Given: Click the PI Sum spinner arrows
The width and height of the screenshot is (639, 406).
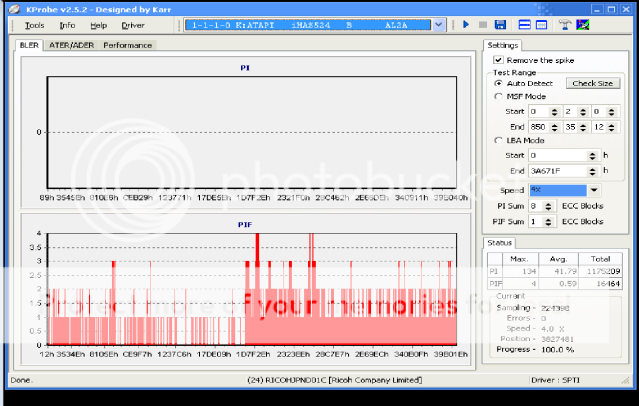Looking at the screenshot, I should [x=549, y=205].
